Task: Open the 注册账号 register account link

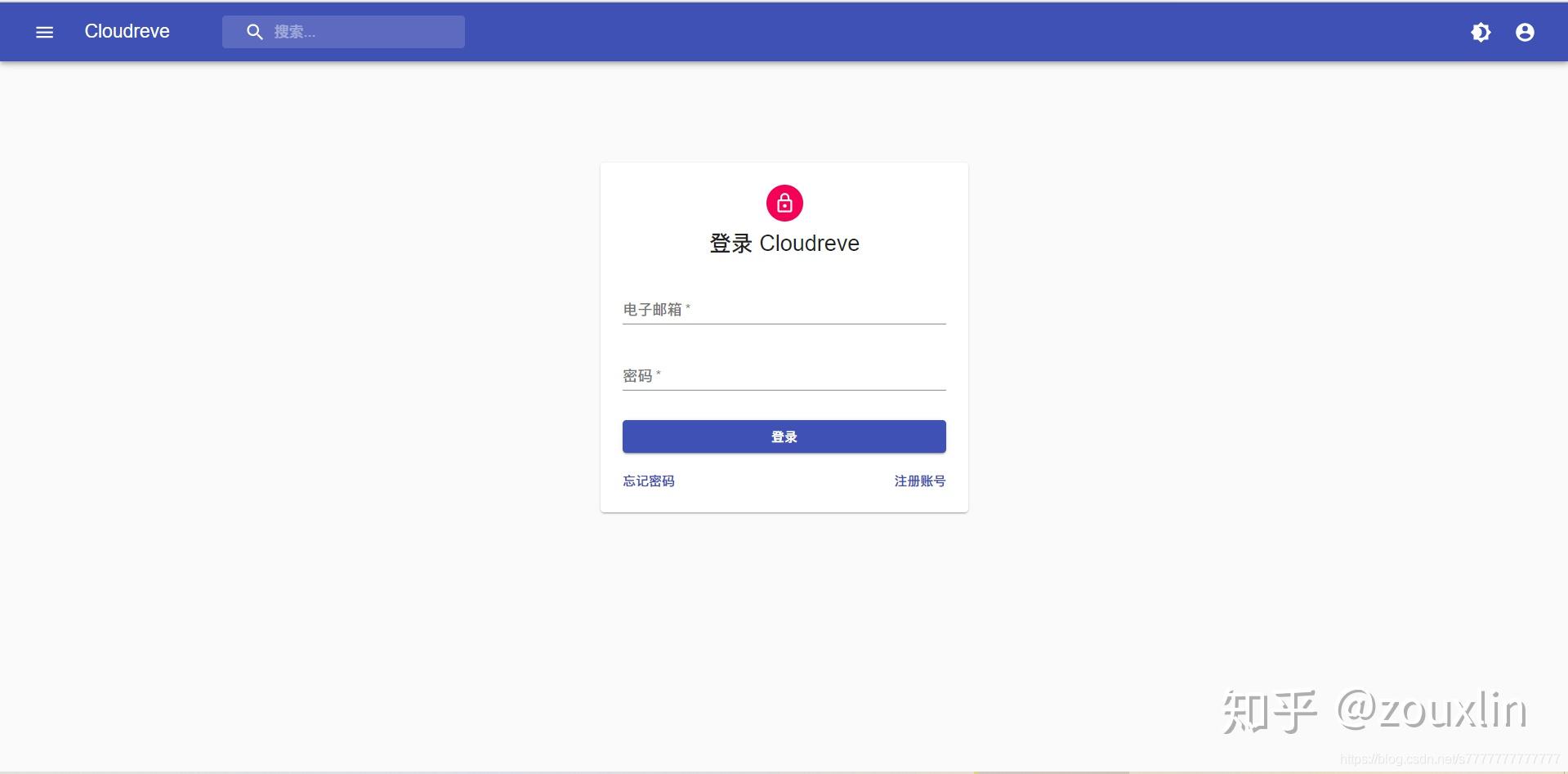Action: 920,481
